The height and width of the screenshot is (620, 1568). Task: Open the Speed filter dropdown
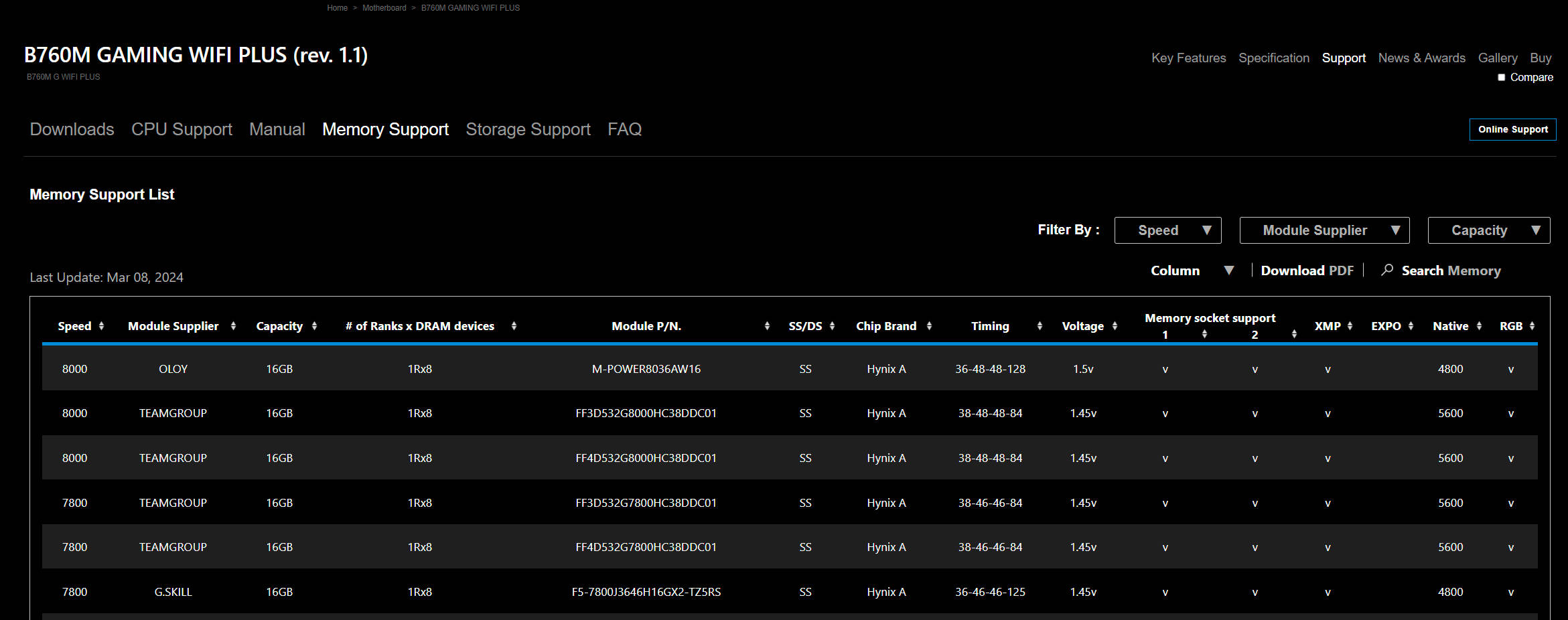1168,230
